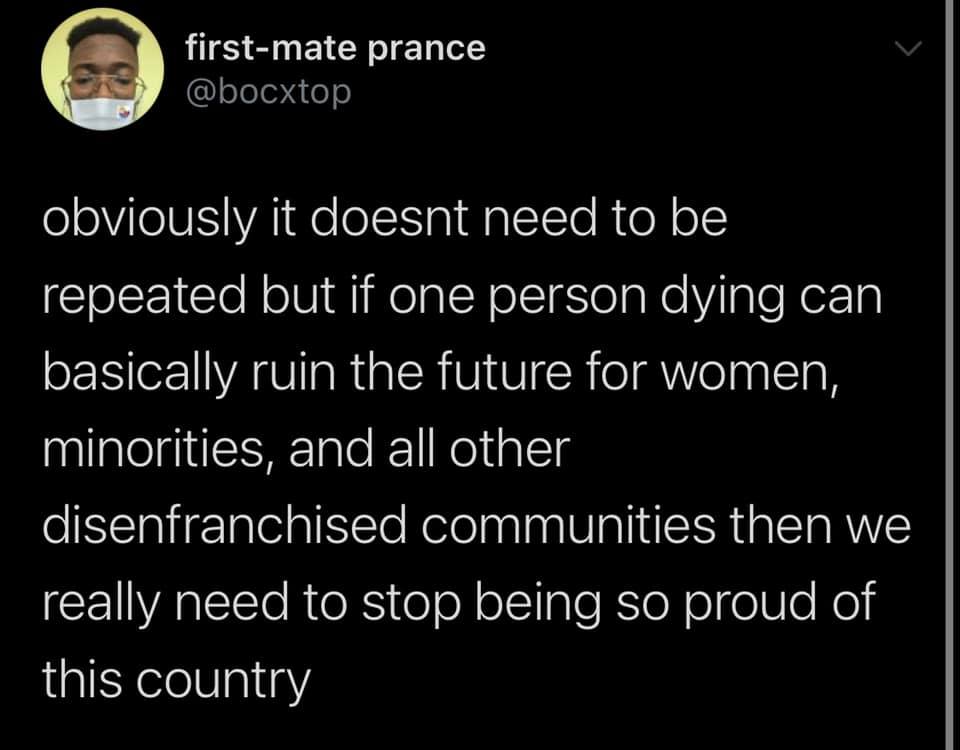Viewport: 960px width, 750px height.
Task: Click the display name first-mate prance
Action: (336, 47)
